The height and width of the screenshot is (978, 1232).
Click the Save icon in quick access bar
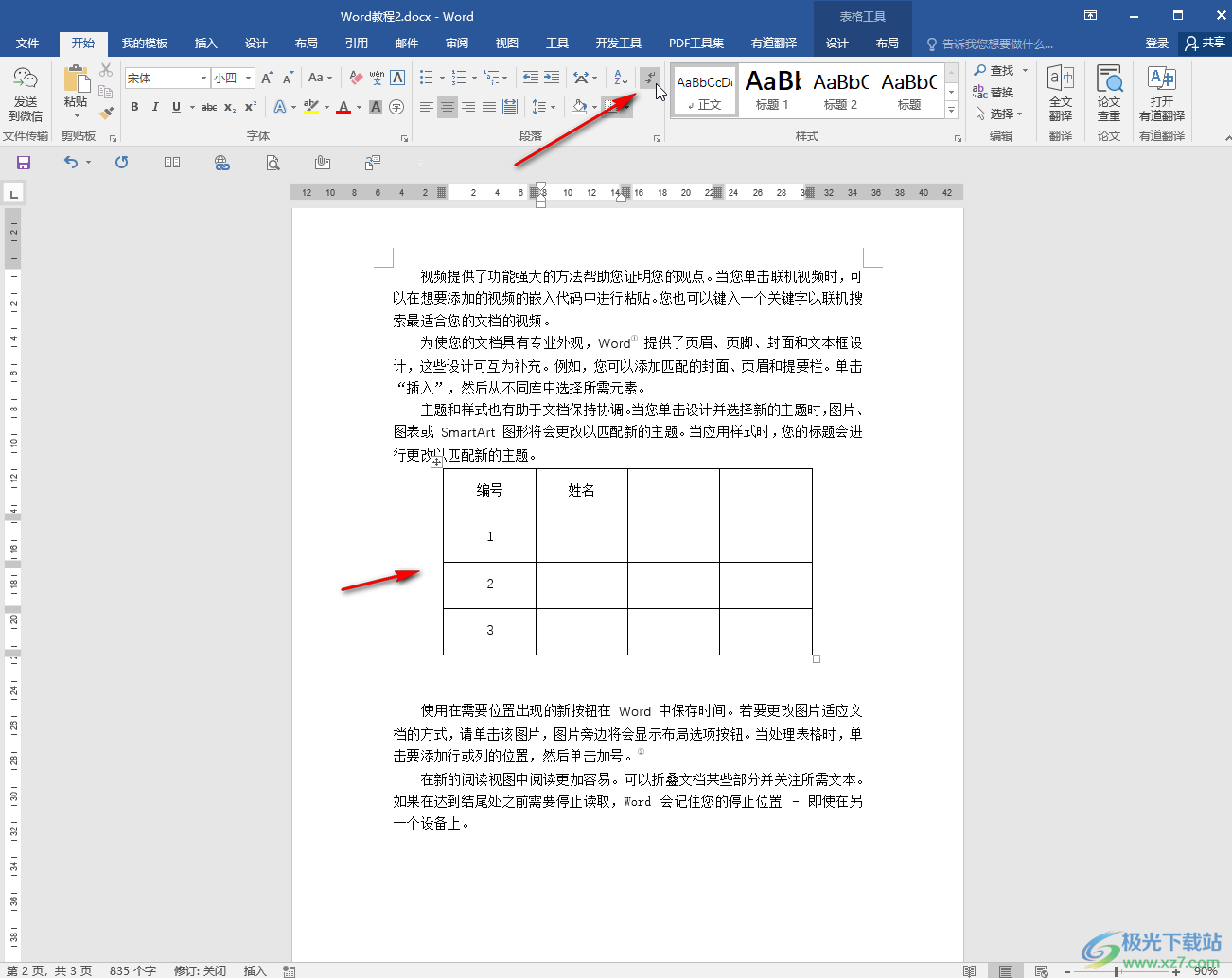pos(24,163)
